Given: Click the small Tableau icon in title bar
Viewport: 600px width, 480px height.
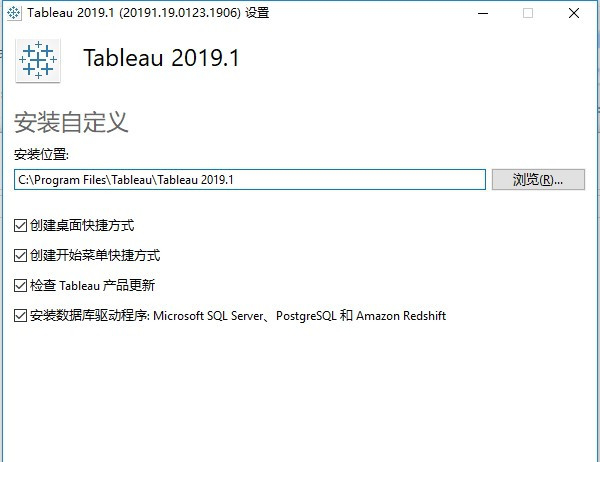Looking at the screenshot, I should click(14, 13).
